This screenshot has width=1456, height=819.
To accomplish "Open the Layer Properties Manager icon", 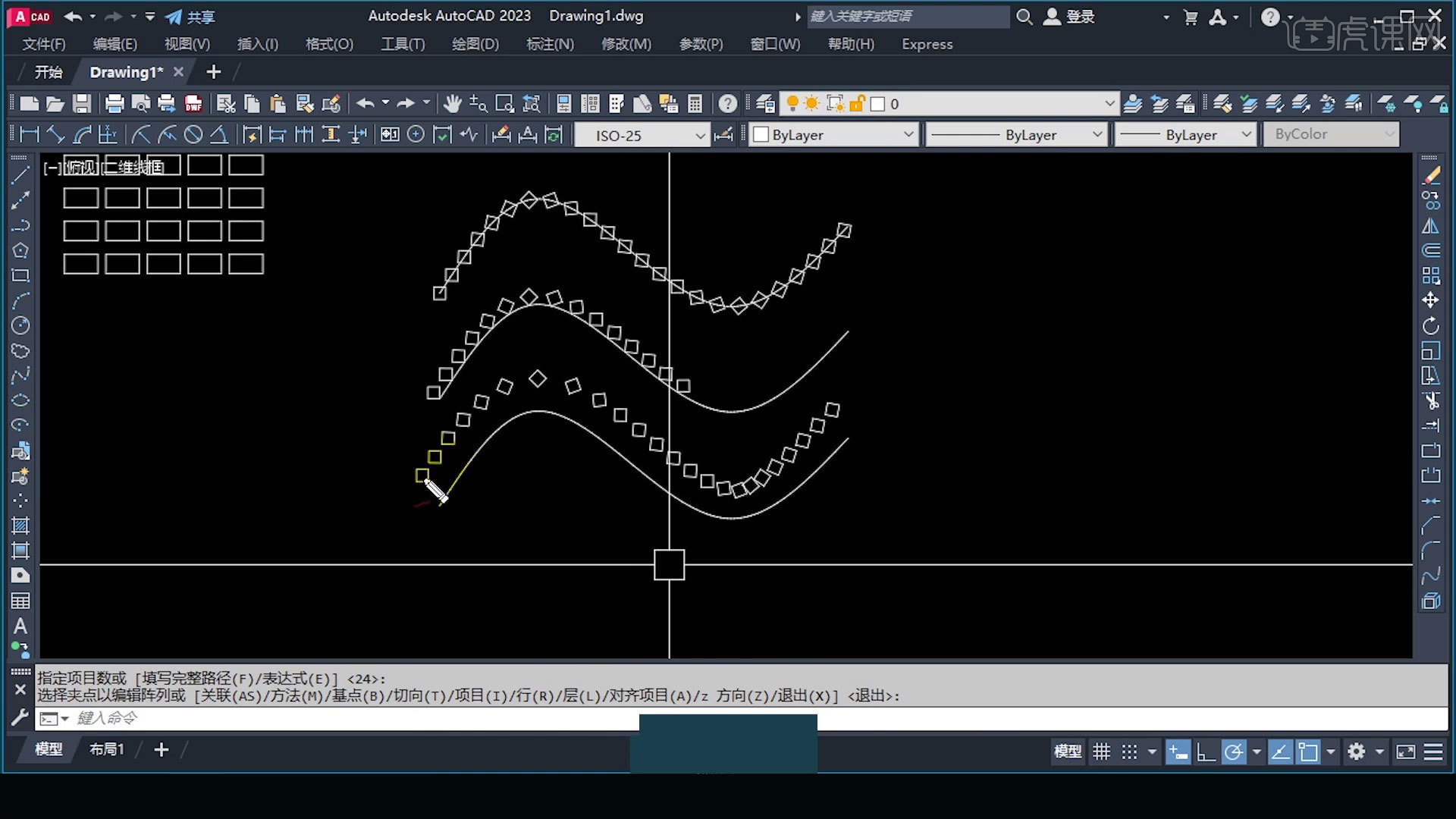I will (765, 104).
